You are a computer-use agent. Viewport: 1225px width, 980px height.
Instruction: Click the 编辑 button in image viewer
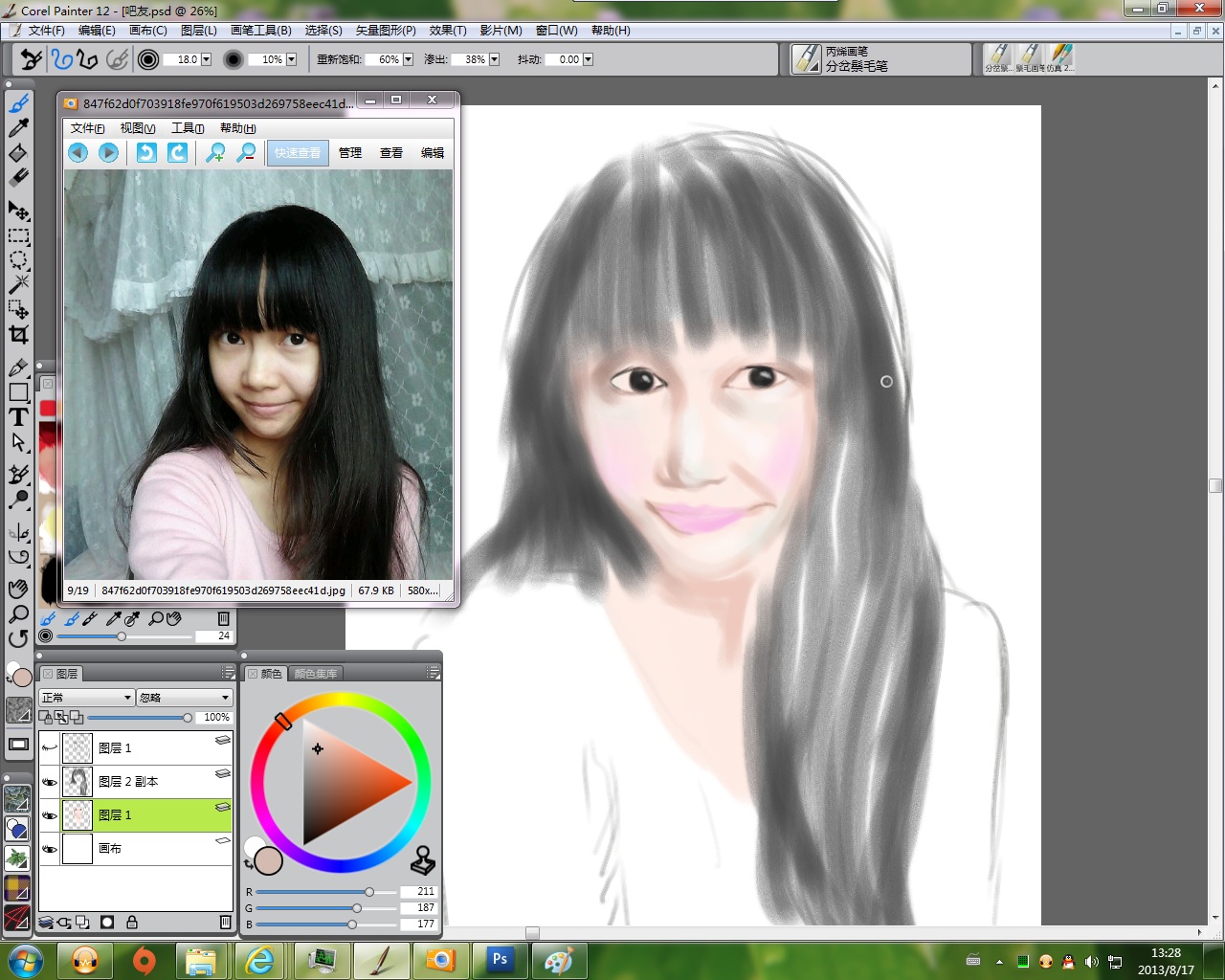[433, 153]
